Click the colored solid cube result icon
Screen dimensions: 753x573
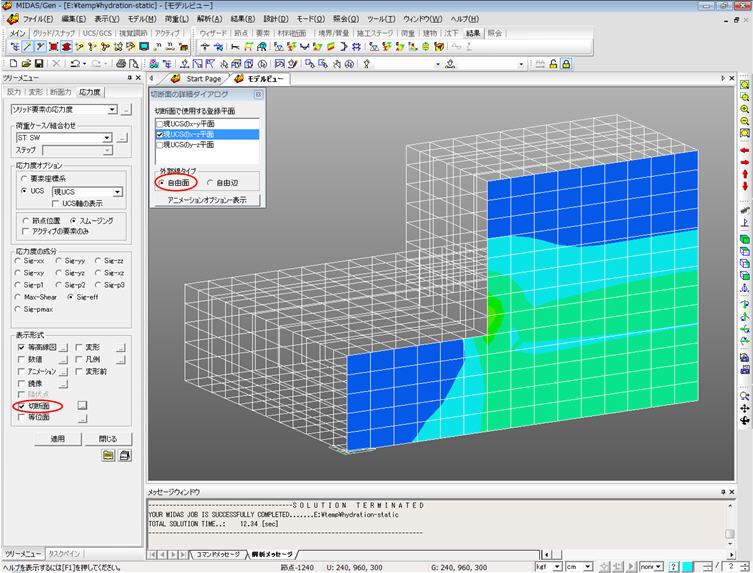click(438, 47)
